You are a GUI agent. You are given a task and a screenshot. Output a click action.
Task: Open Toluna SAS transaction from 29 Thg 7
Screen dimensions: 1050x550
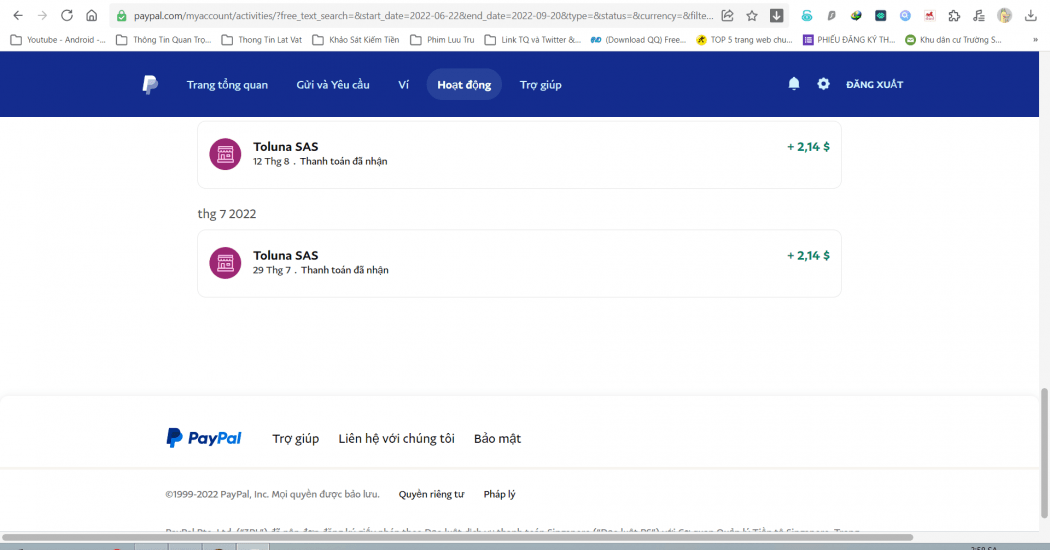519,263
